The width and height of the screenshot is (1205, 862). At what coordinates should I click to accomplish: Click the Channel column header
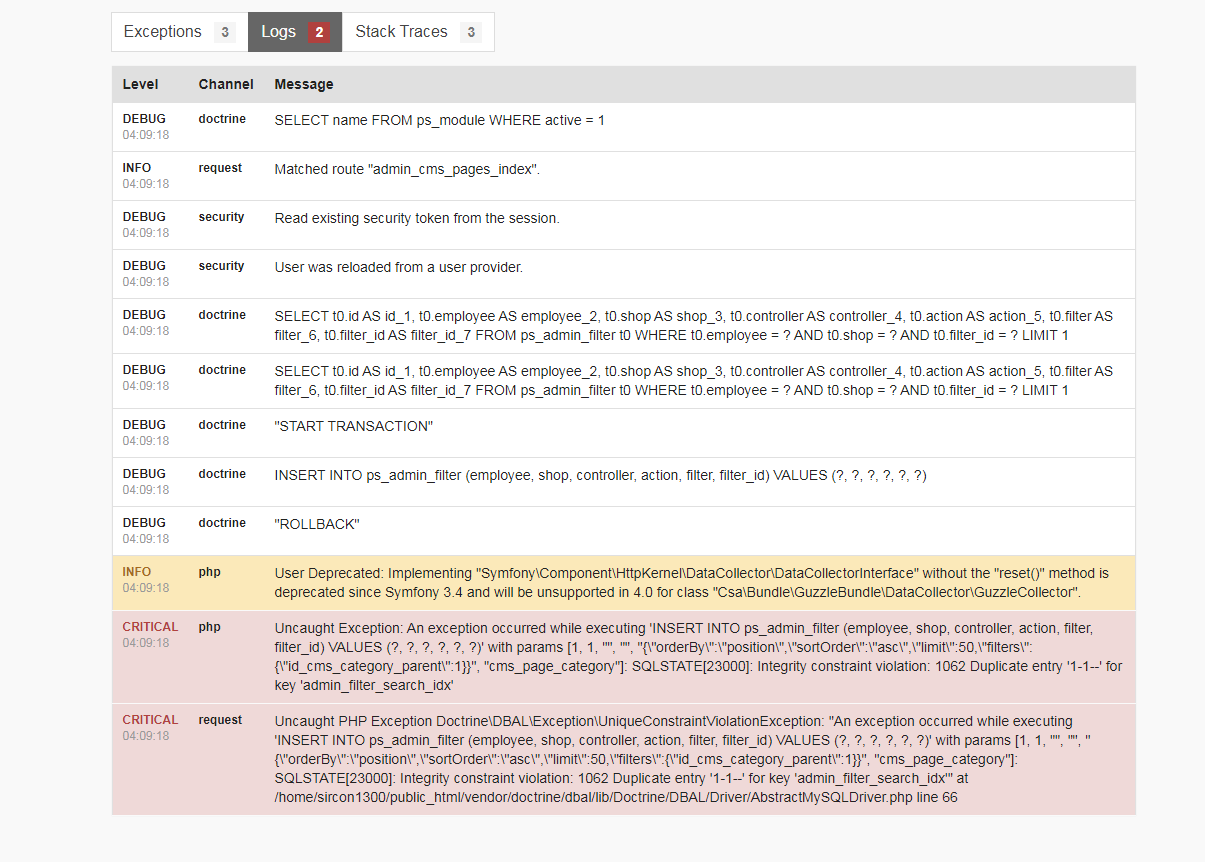click(226, 85)
